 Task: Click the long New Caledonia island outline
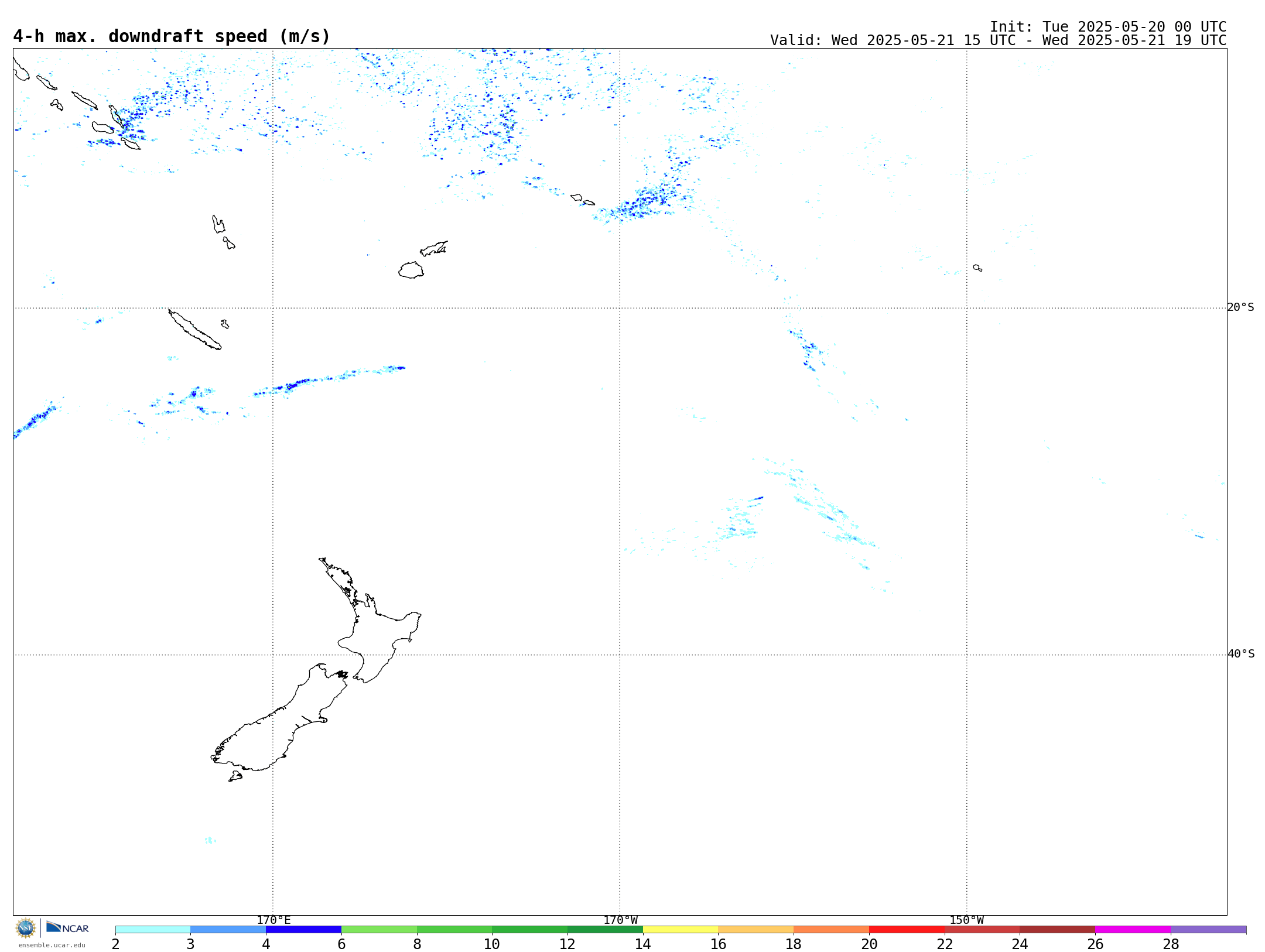tap(194, 330)
